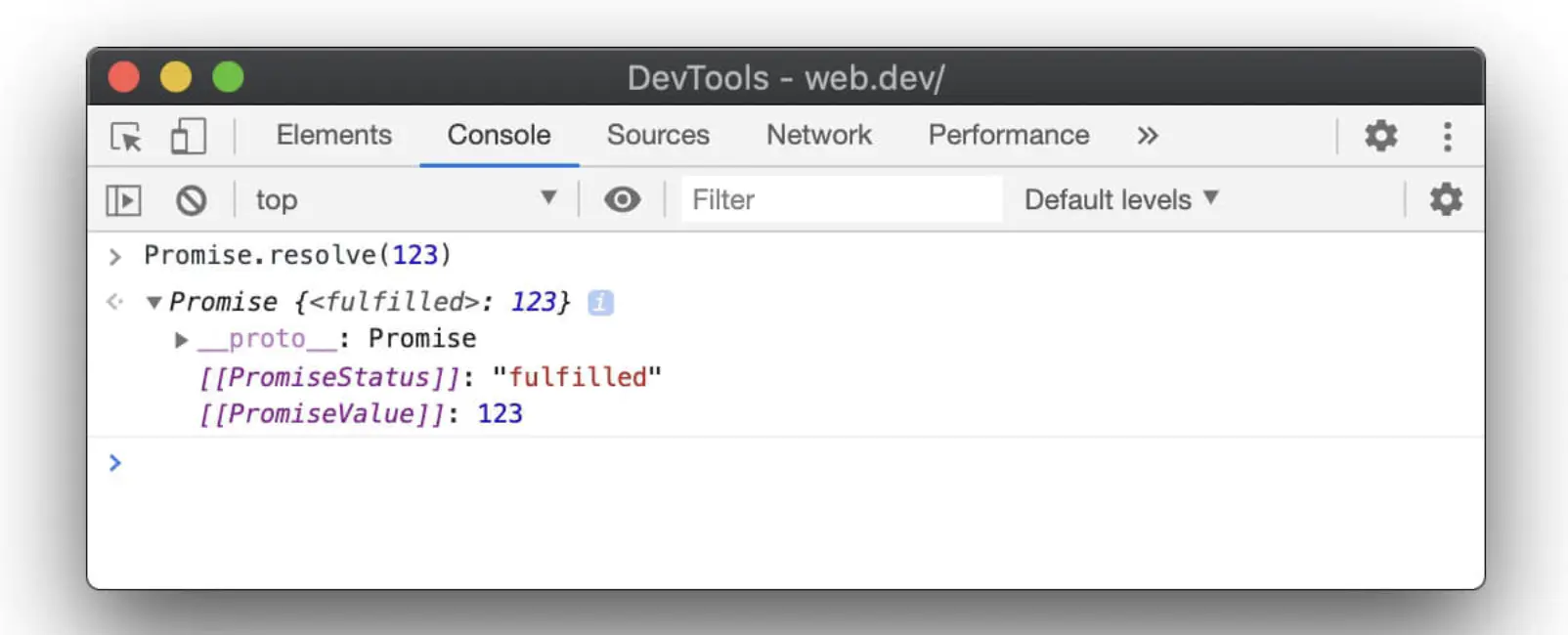Show more tabs with the chevron
This screenshot has height=635, width=1568.
[1147, 136]
